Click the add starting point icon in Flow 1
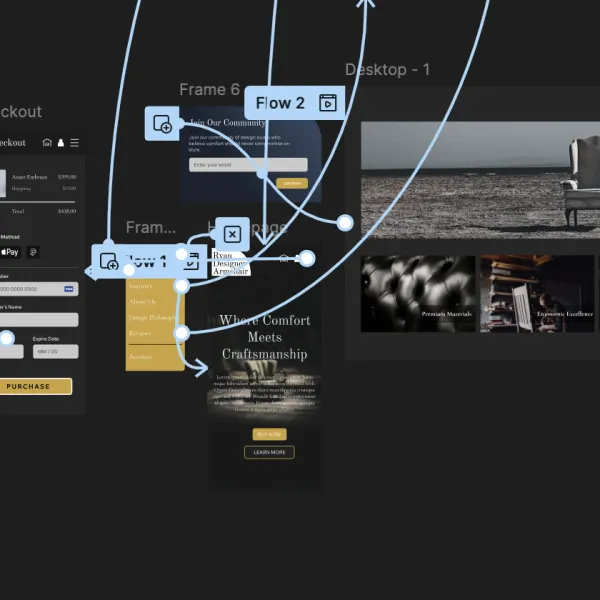This screenshot has width=600, height=600. (x=109, y=262)
